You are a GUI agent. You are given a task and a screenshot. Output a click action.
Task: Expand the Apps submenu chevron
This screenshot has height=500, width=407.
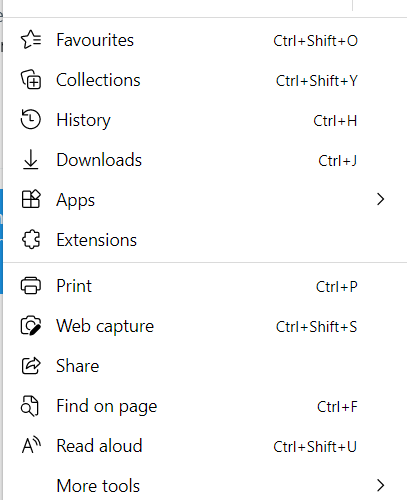click(x=380, y=199)
